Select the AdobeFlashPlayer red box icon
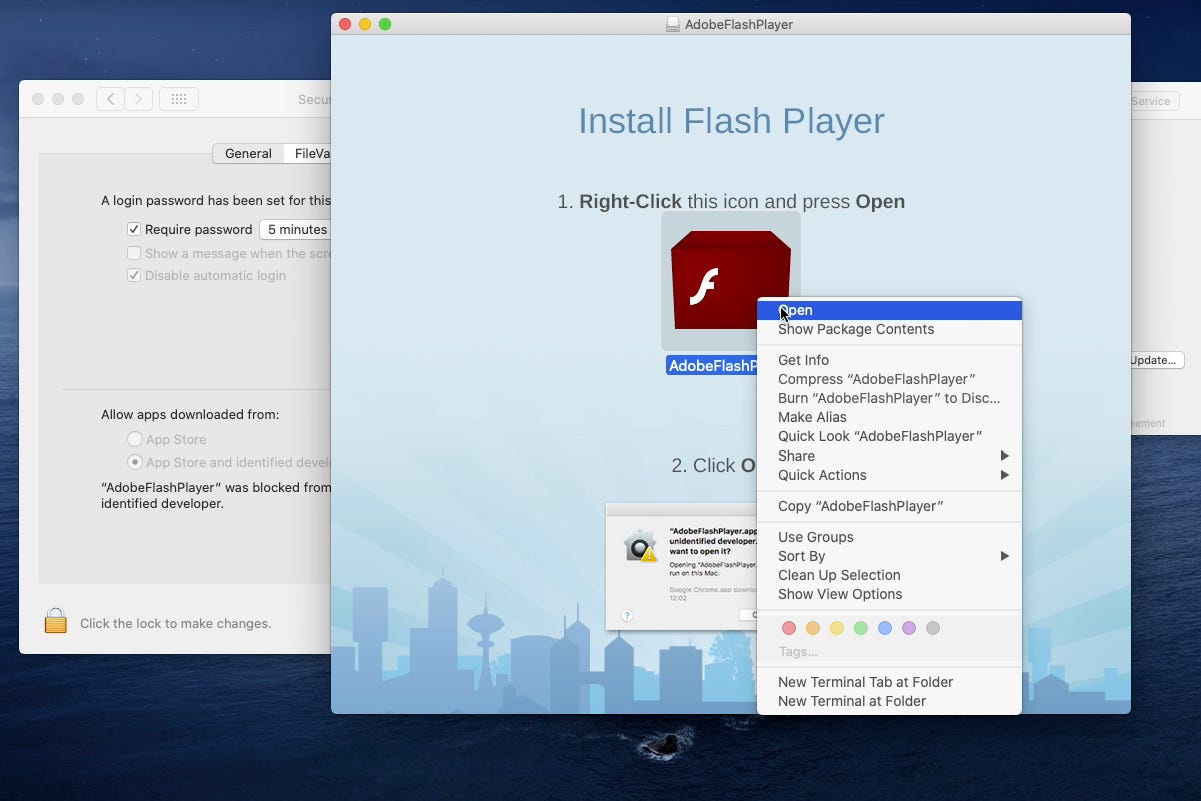The width and height of the screenshot is (1201, 801). pos(730,281)
